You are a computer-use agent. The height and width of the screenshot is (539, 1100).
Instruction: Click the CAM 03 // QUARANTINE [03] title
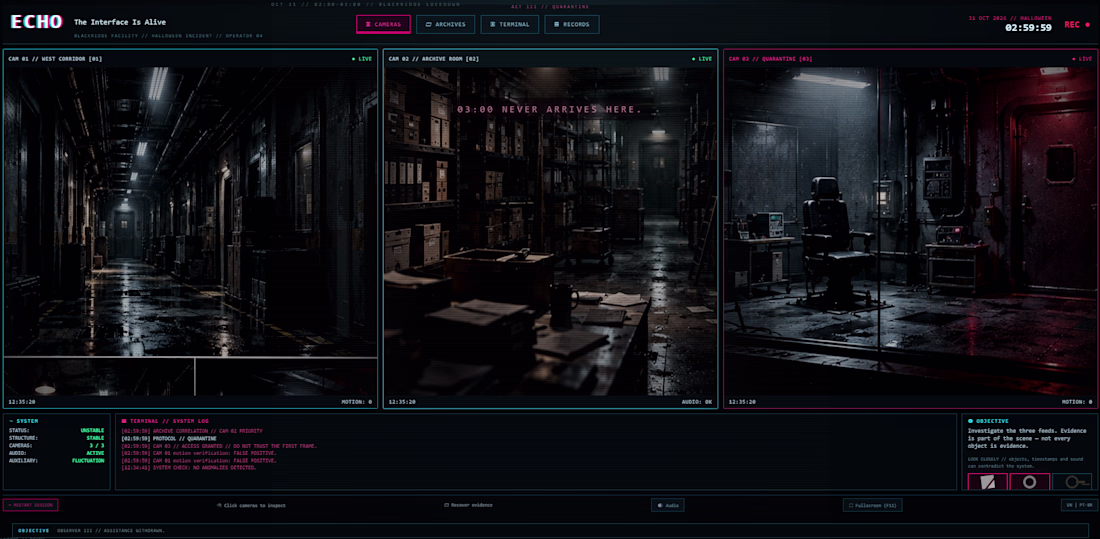pyautogui.click(x=770, y=59)
